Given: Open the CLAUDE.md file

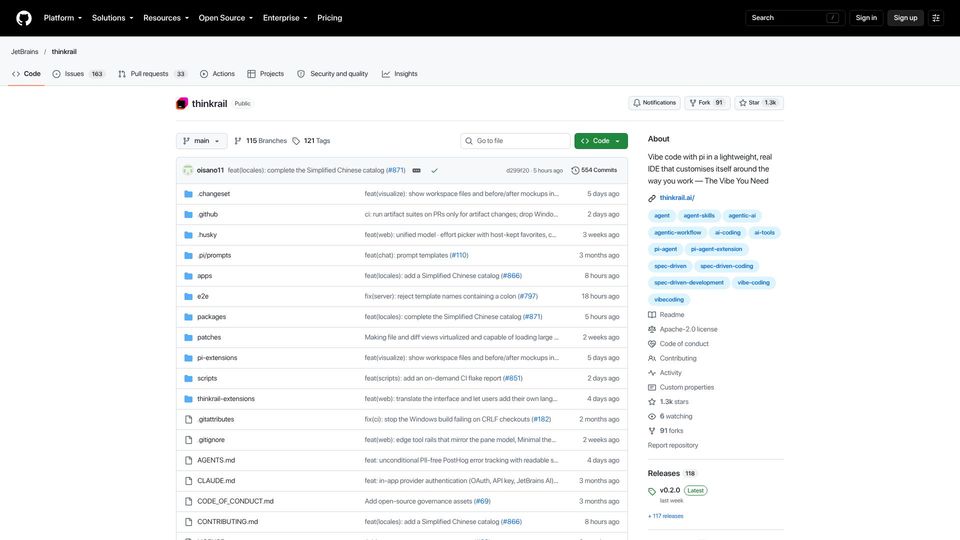Looking at the screenshot, I should click(216, 481).
